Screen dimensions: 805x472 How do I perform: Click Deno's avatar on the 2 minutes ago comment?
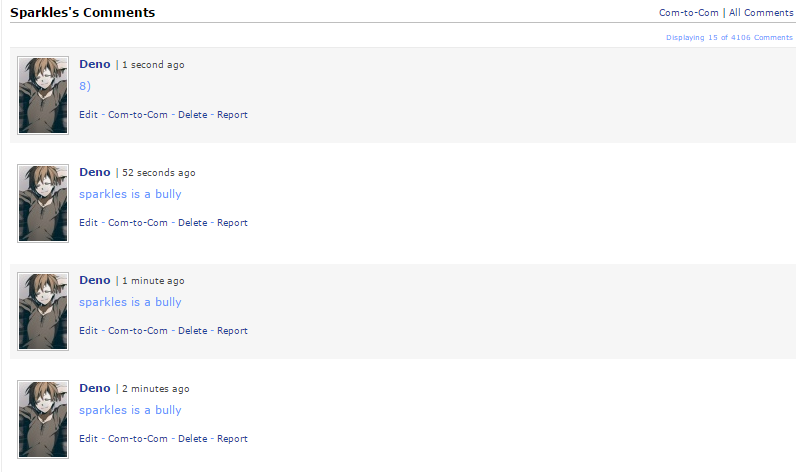[x=43, y=419]
